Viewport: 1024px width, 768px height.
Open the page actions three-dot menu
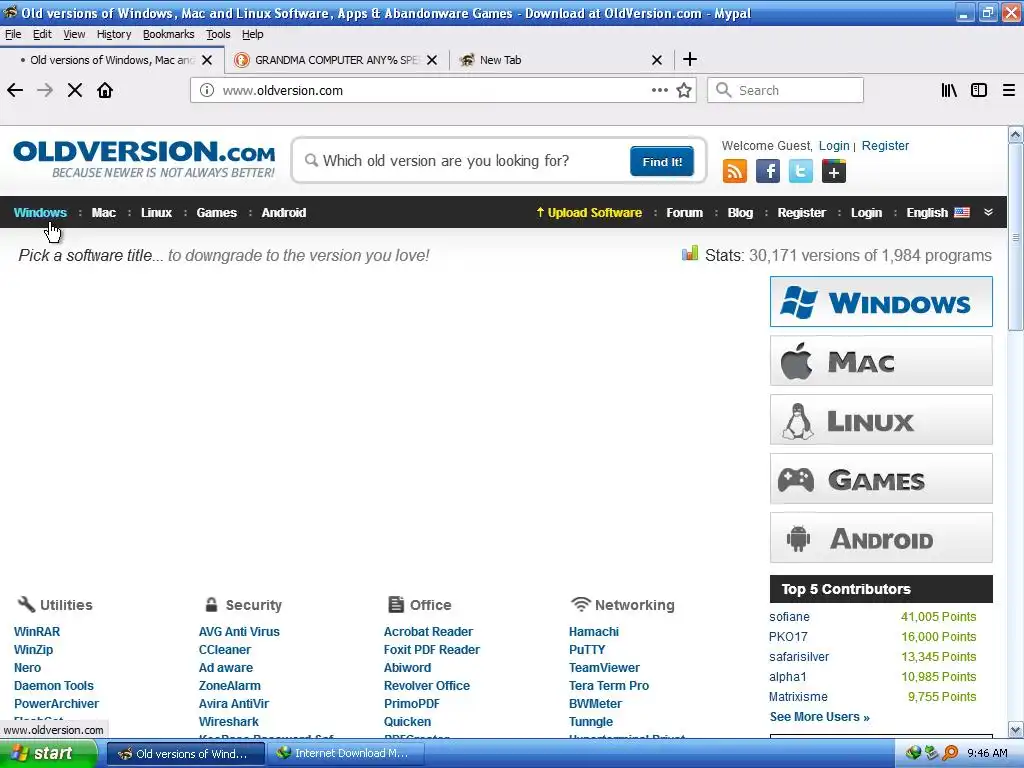coord(660,90)
